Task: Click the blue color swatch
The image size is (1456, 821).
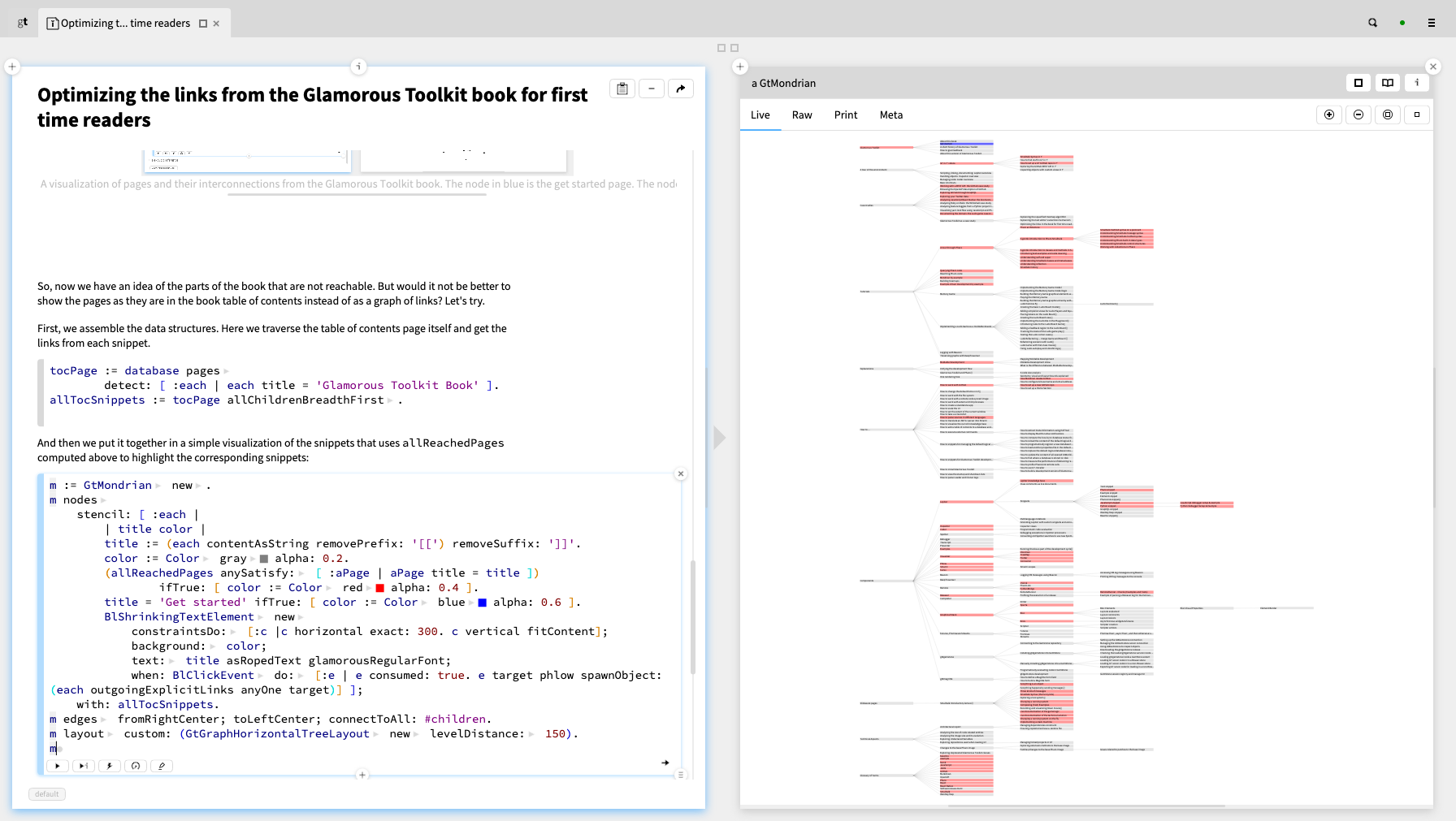Action: 482,603
